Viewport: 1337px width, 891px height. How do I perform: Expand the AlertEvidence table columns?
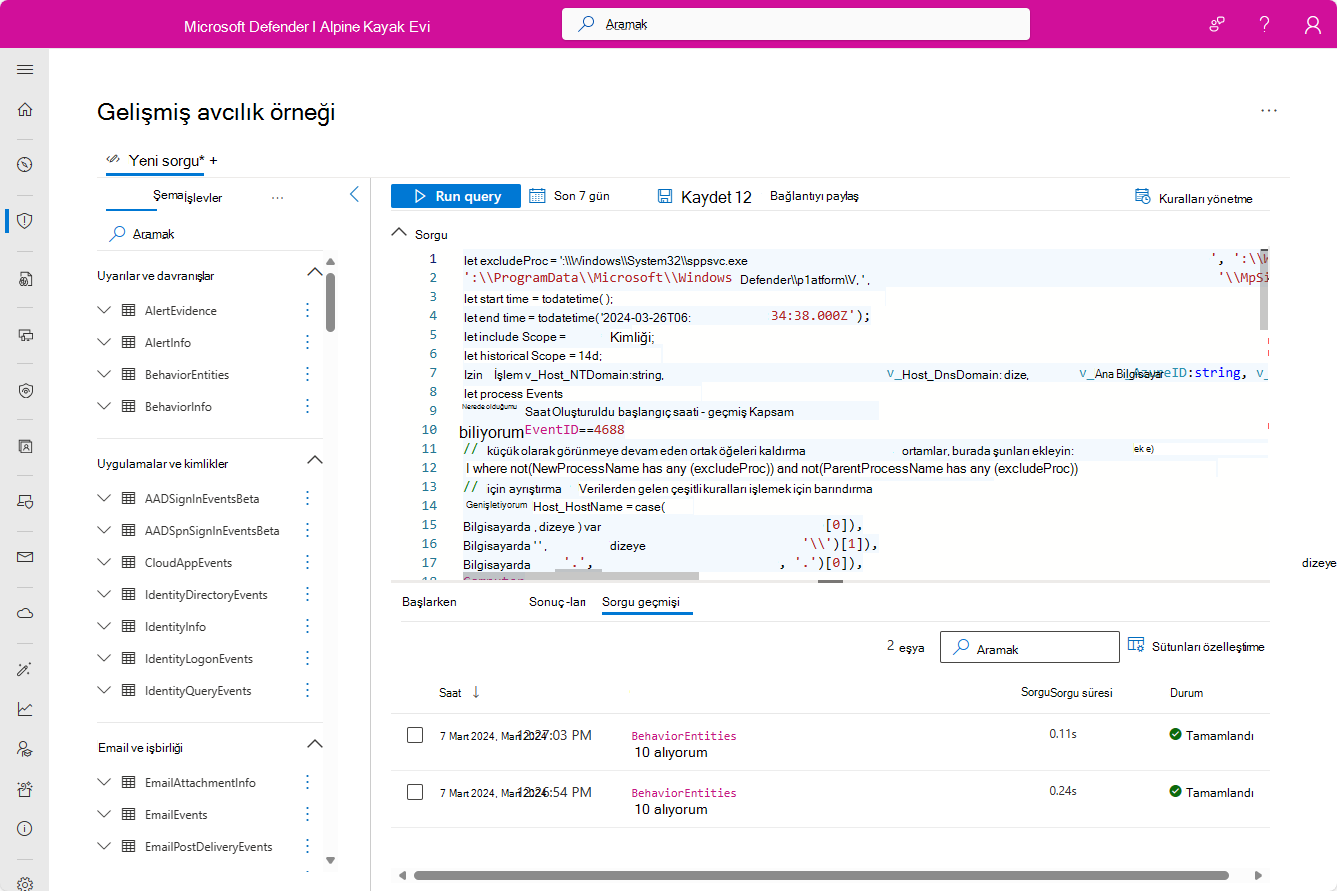(104, 311)
